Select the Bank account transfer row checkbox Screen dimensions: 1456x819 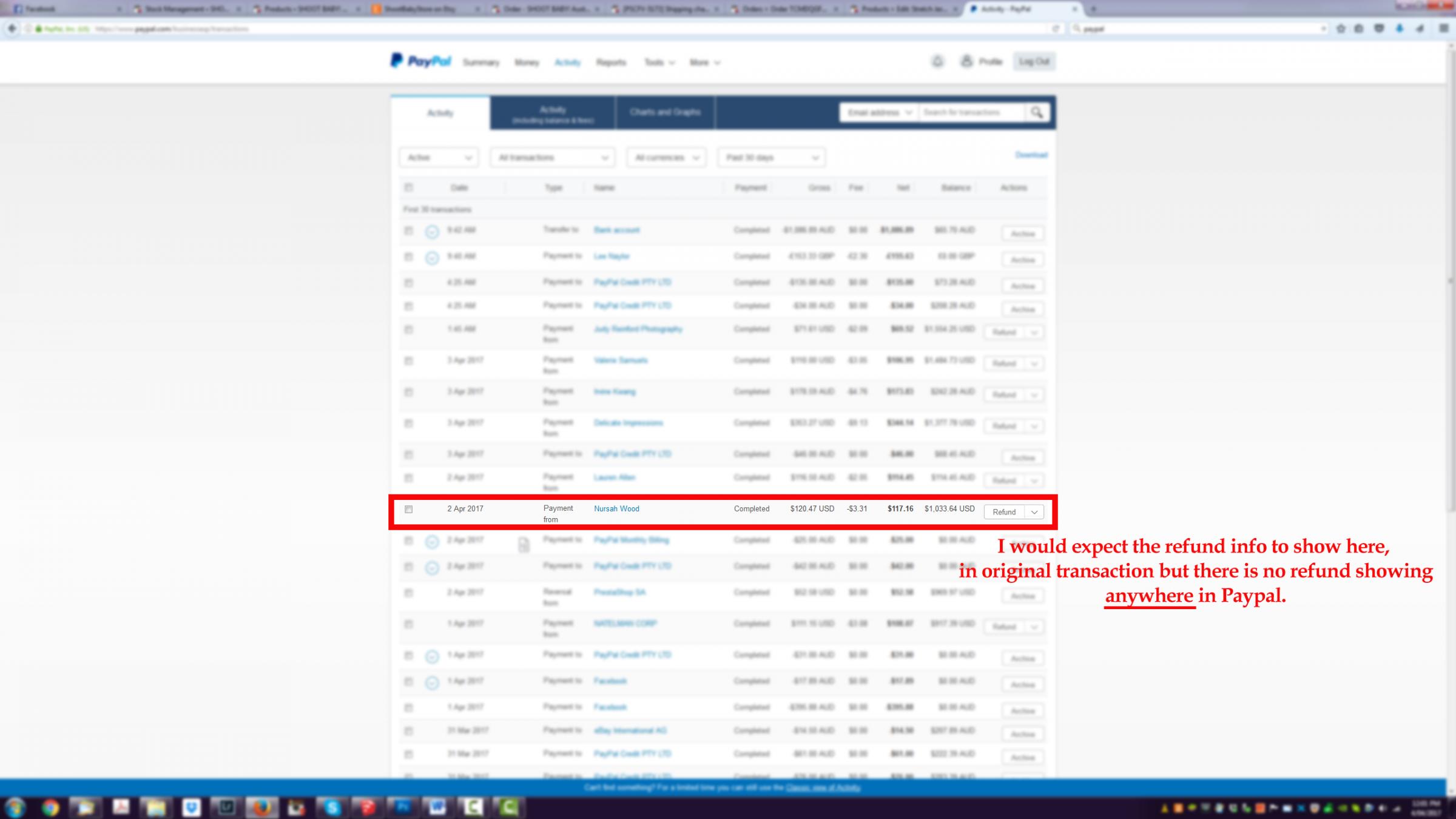(408, 231)
